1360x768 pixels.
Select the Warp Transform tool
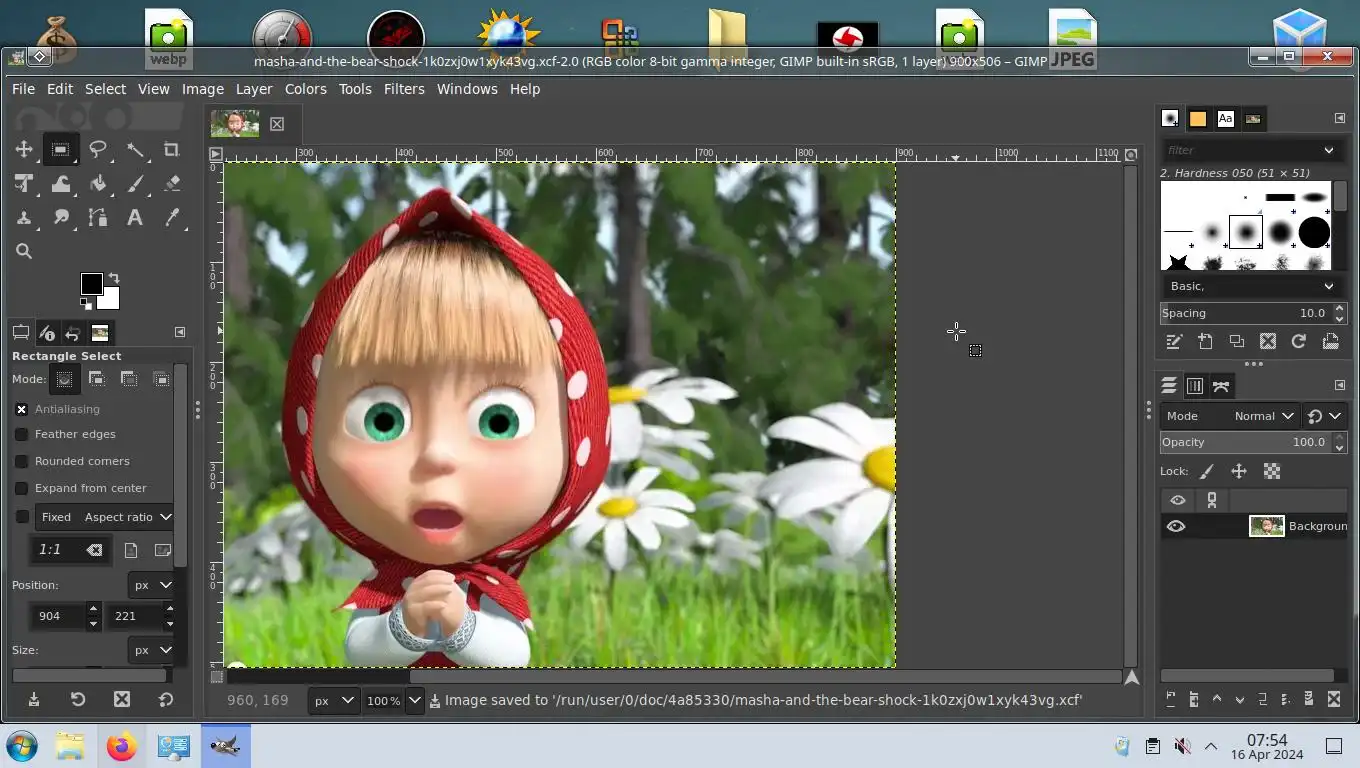[x=61, y=184]
